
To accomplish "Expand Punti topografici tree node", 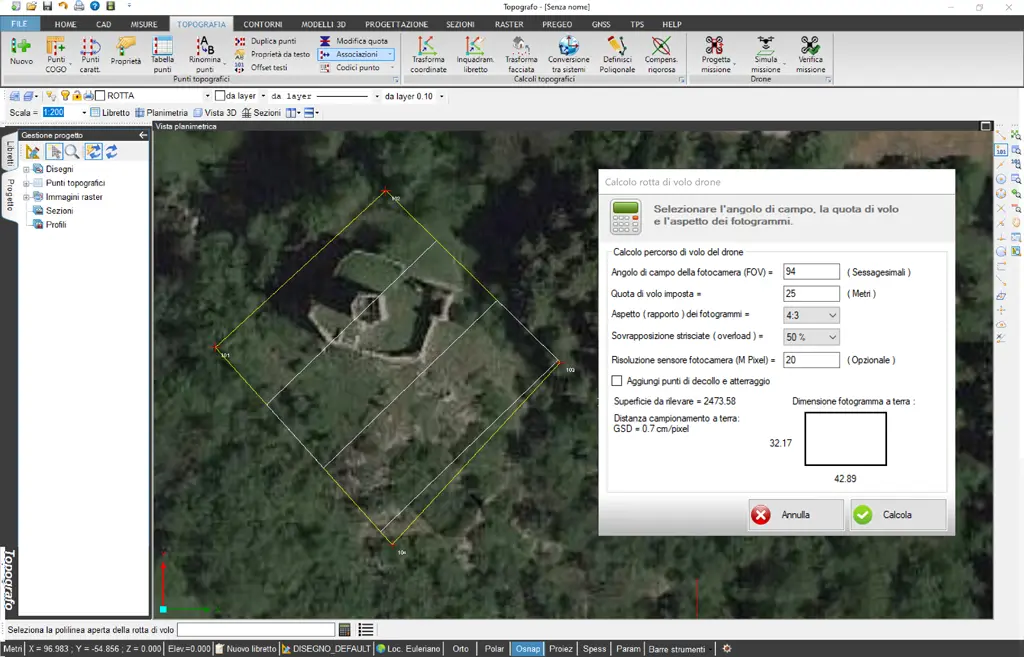I will click(26, 183).
